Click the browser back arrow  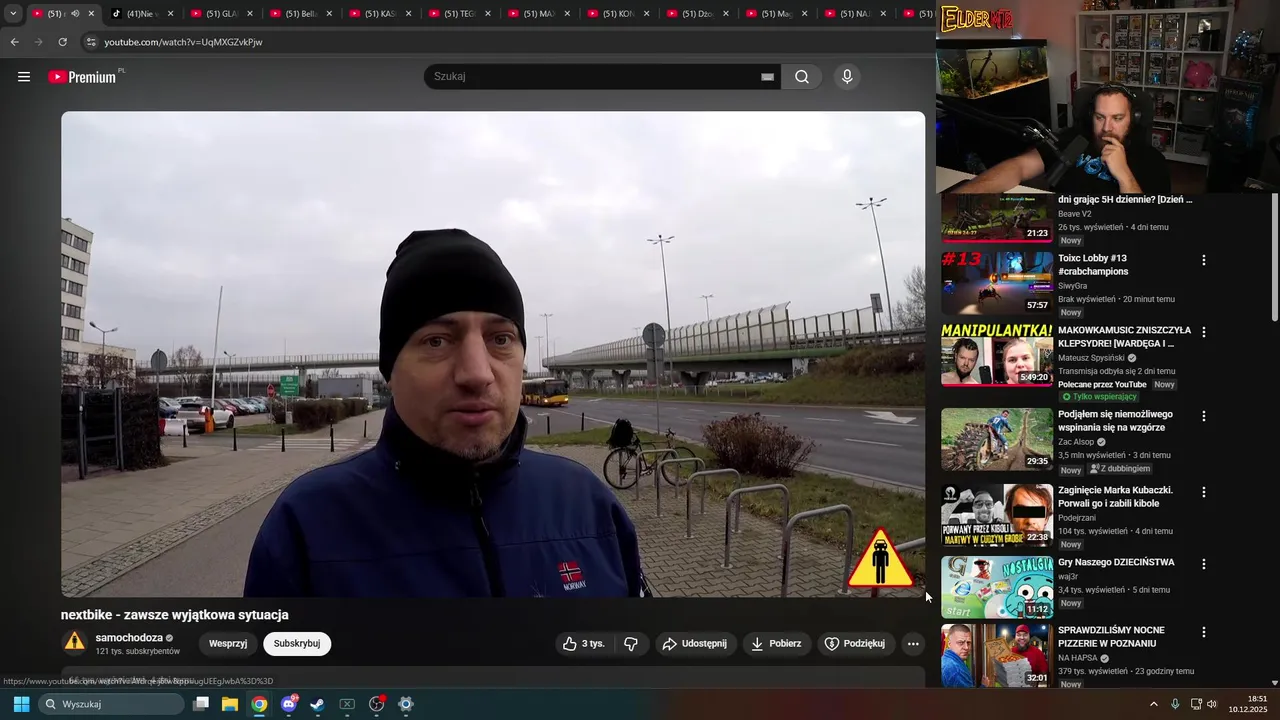[x=14, y=42]
